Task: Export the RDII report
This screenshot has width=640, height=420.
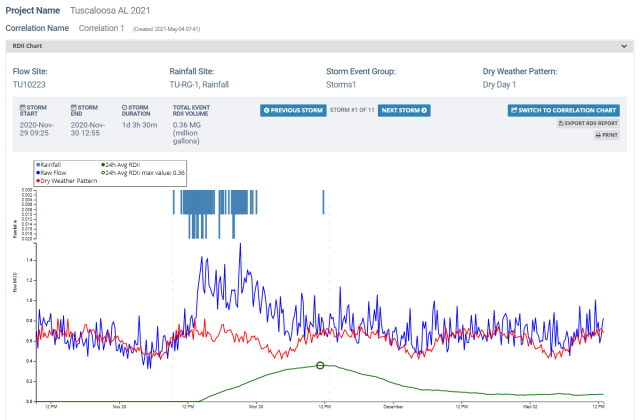Action: pos(588,123)
